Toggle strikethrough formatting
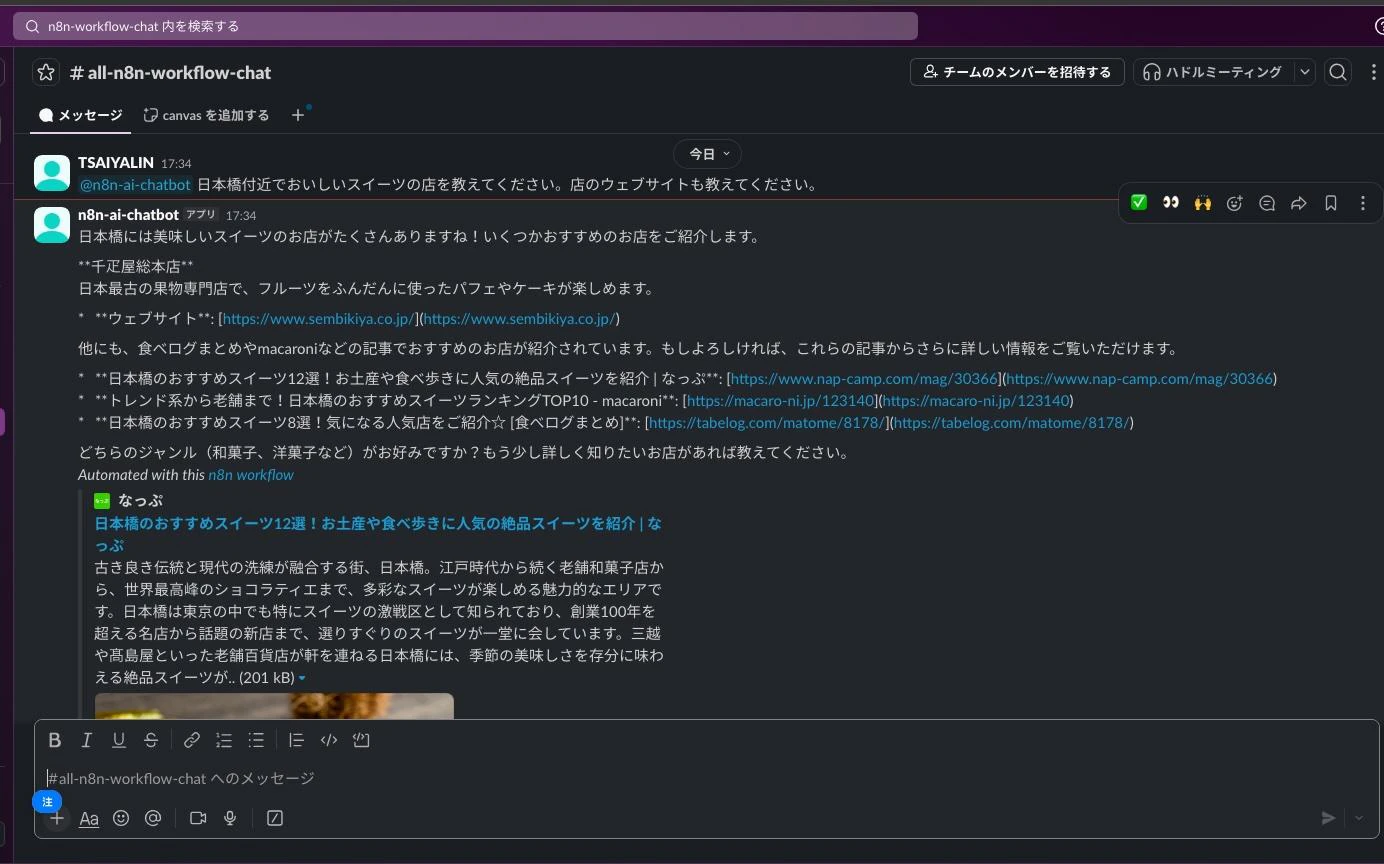The height and width of the screenshot is (864, 1384). tap(151, 740)
